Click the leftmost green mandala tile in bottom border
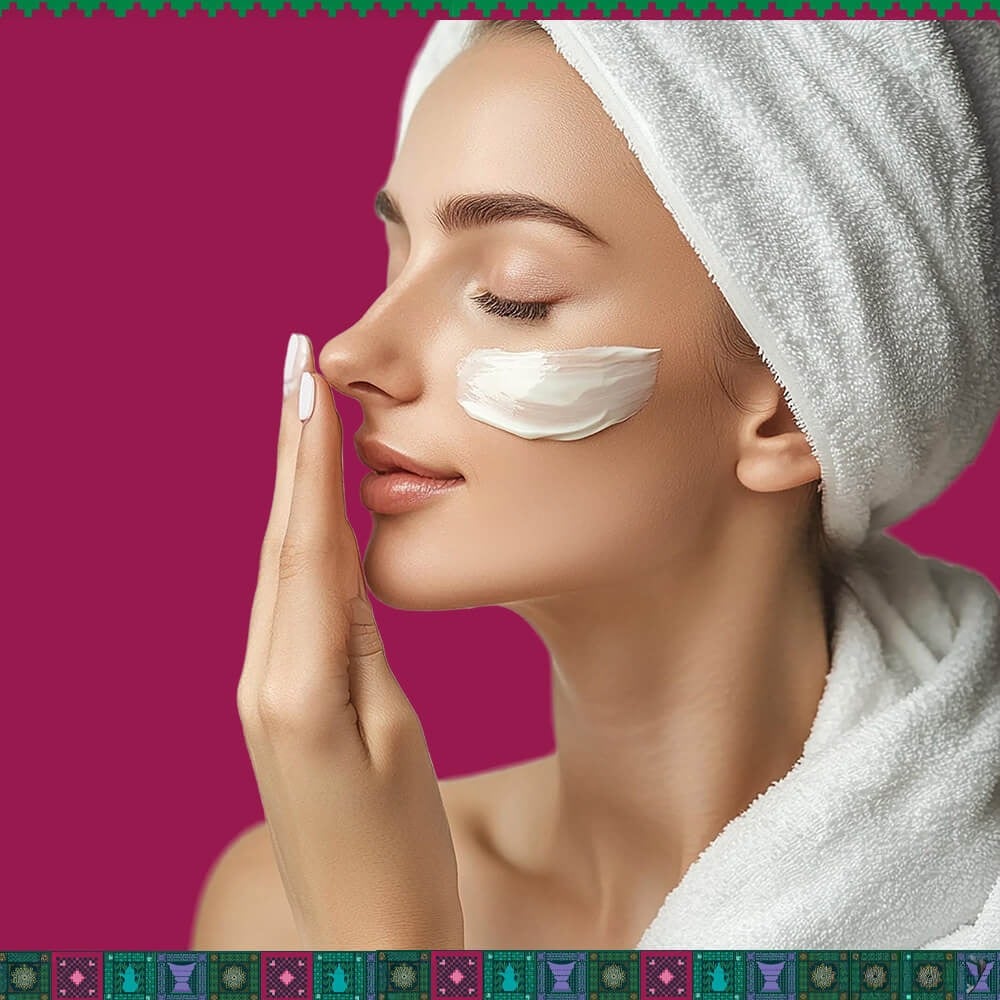The width and height of the screenshot is (1000, 1000). (x=24, y=975)
